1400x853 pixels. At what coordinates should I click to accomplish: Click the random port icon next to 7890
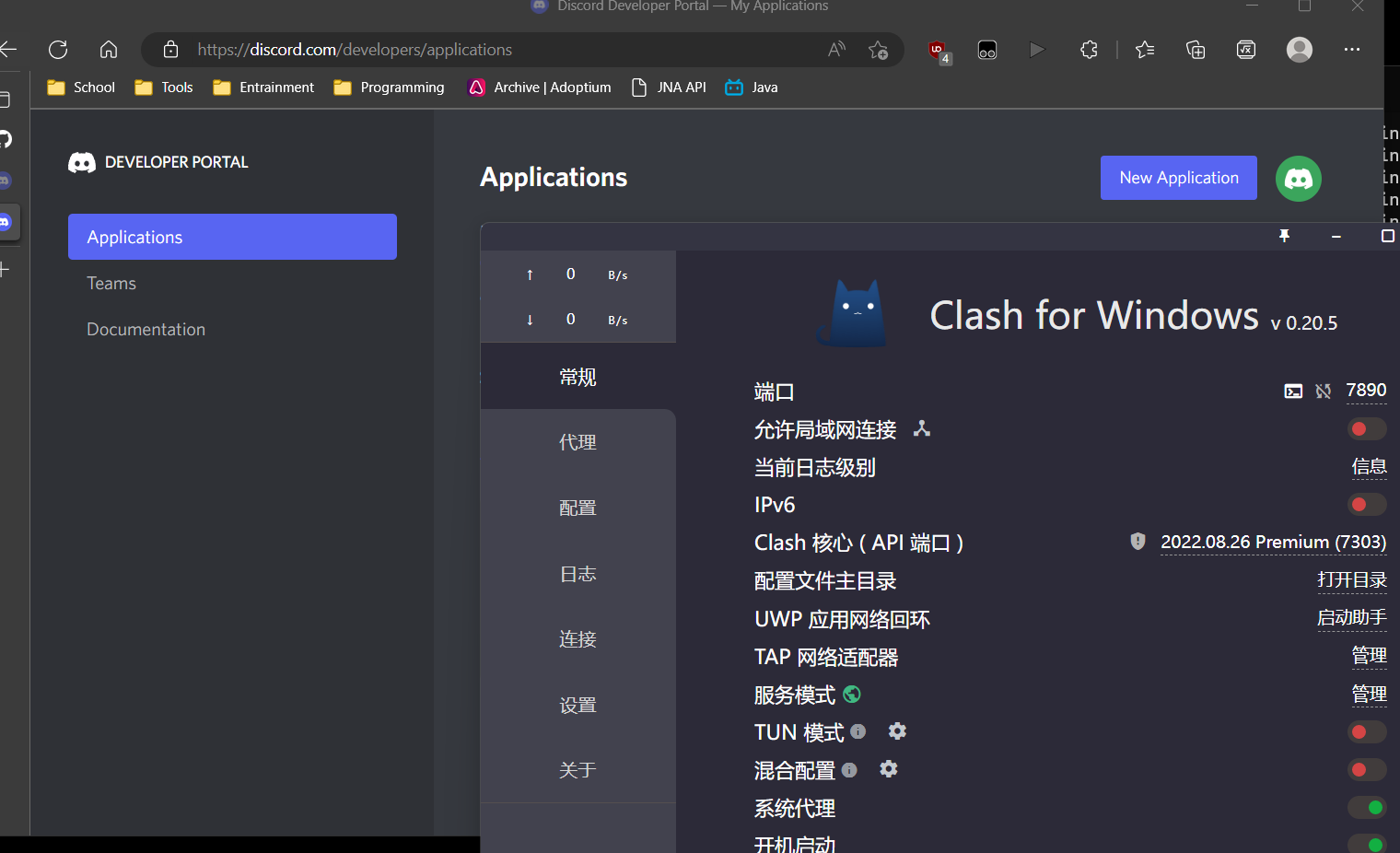tap(1324, 391)
